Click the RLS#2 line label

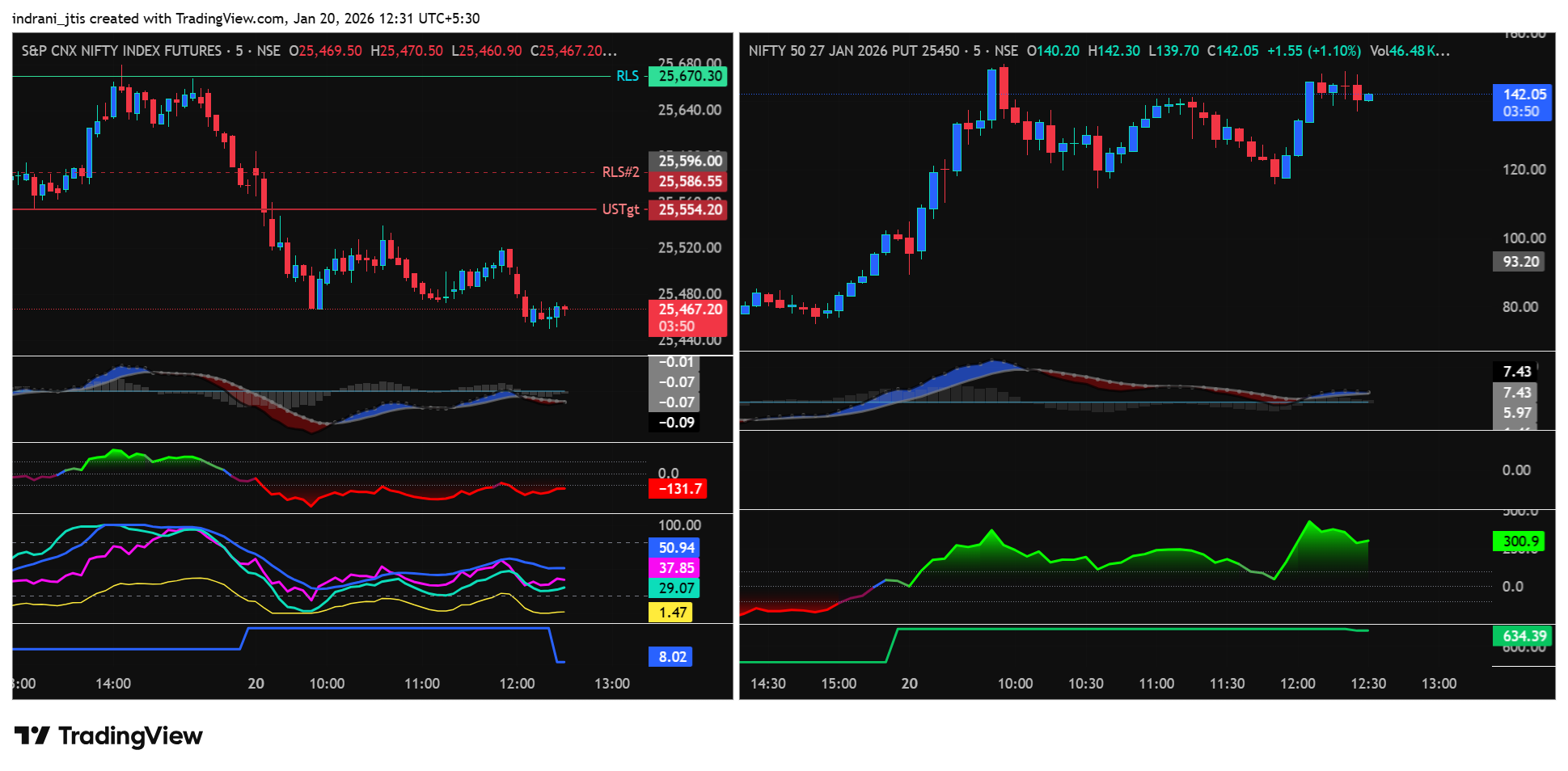620,172
